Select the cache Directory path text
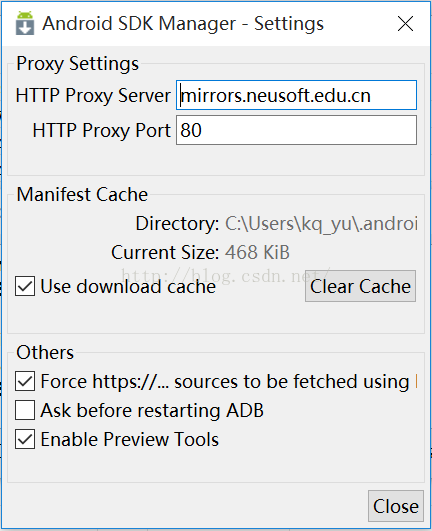Screen dimensions: 432x531 pyautogui.click(x=321, y=224)
